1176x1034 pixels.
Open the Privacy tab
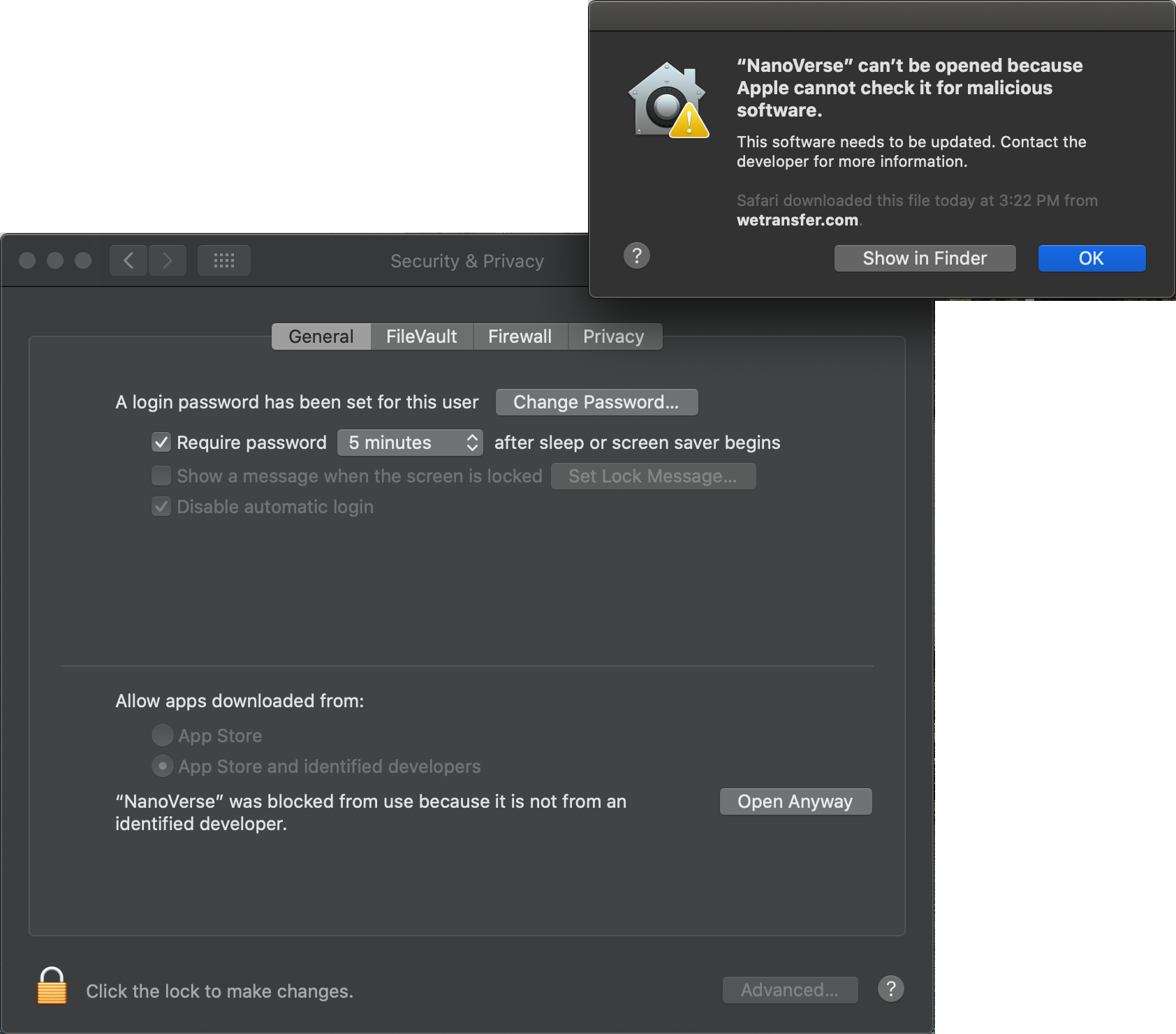point(613,337)
